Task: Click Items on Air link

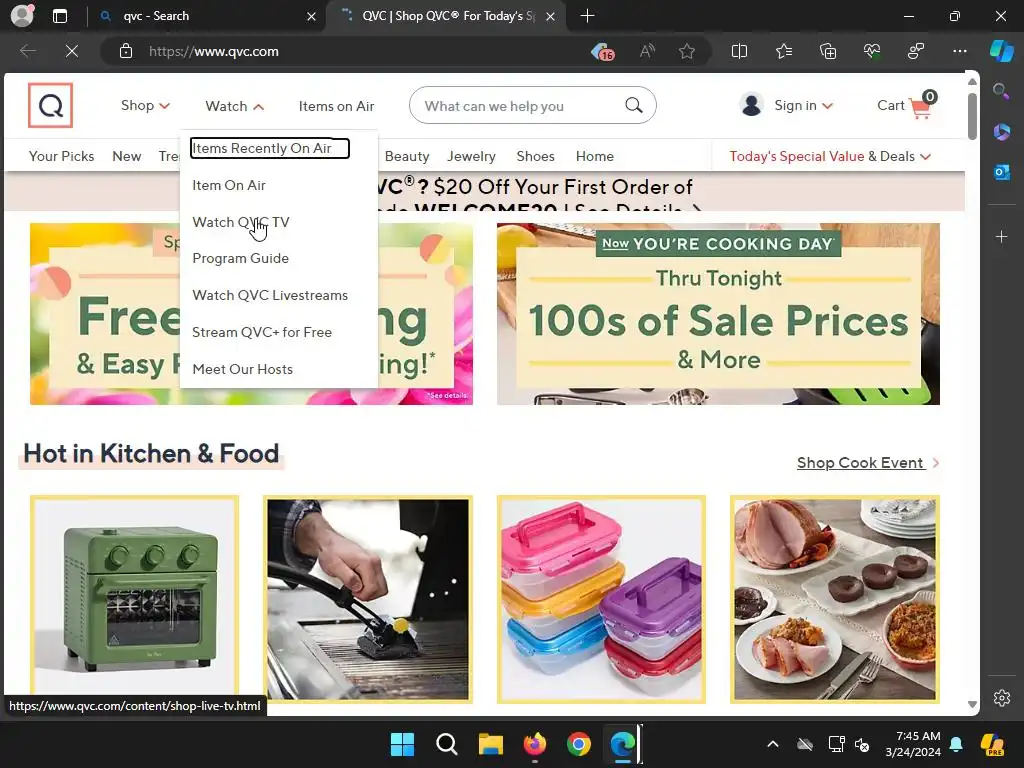Action: [336, 106]
